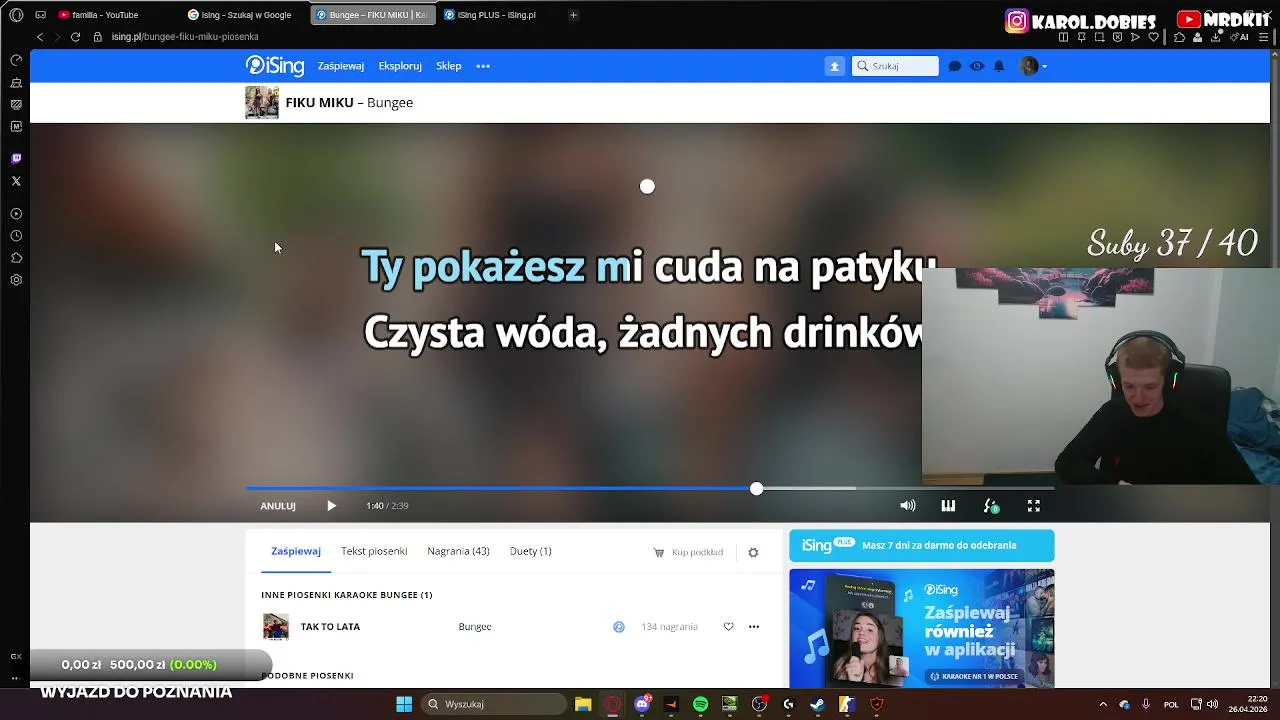
Task: Click the iSing logo in header
Action: click(275, 66)
